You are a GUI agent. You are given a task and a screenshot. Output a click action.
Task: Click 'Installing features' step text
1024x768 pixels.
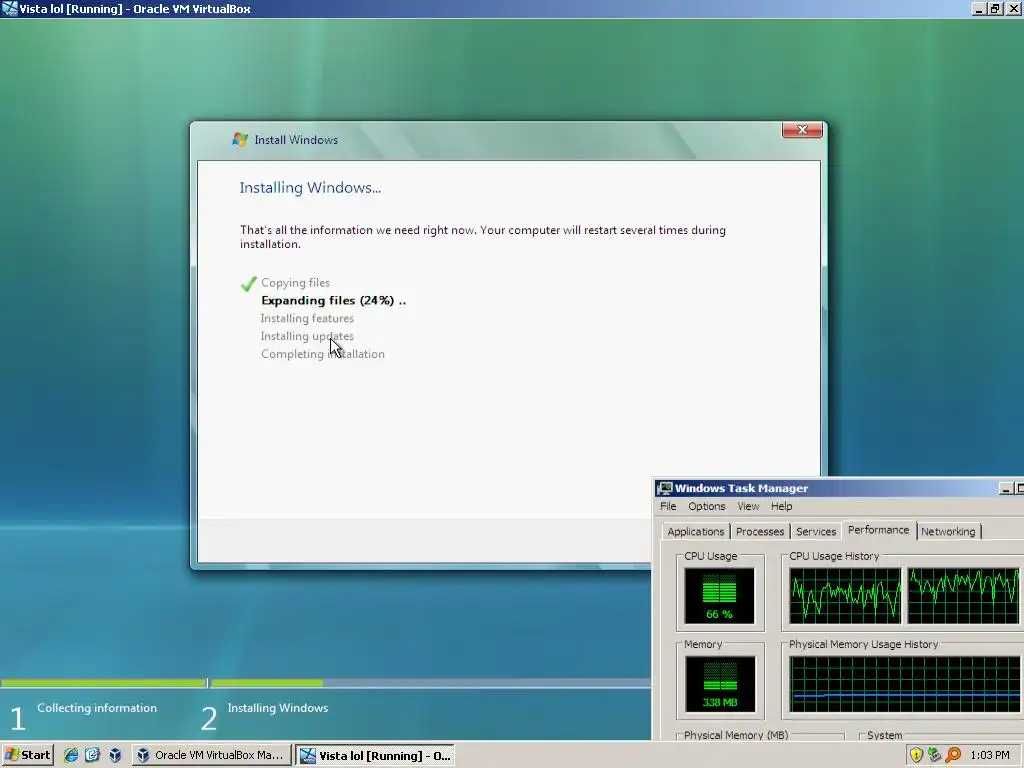[x=307, y=318]
